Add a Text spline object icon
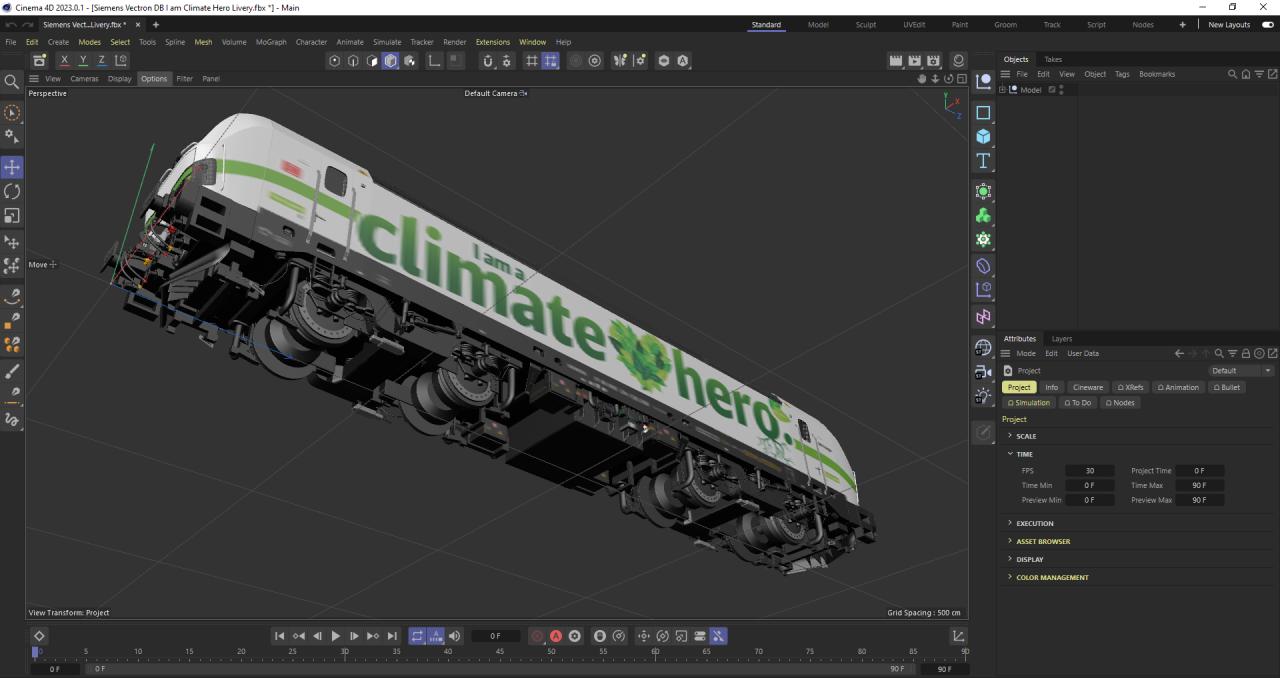 983,161
